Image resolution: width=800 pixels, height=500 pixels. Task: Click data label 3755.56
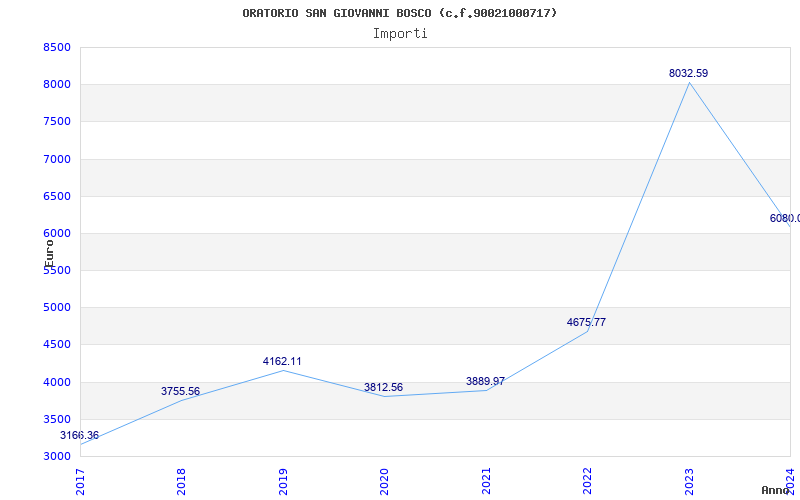point(181,391)
